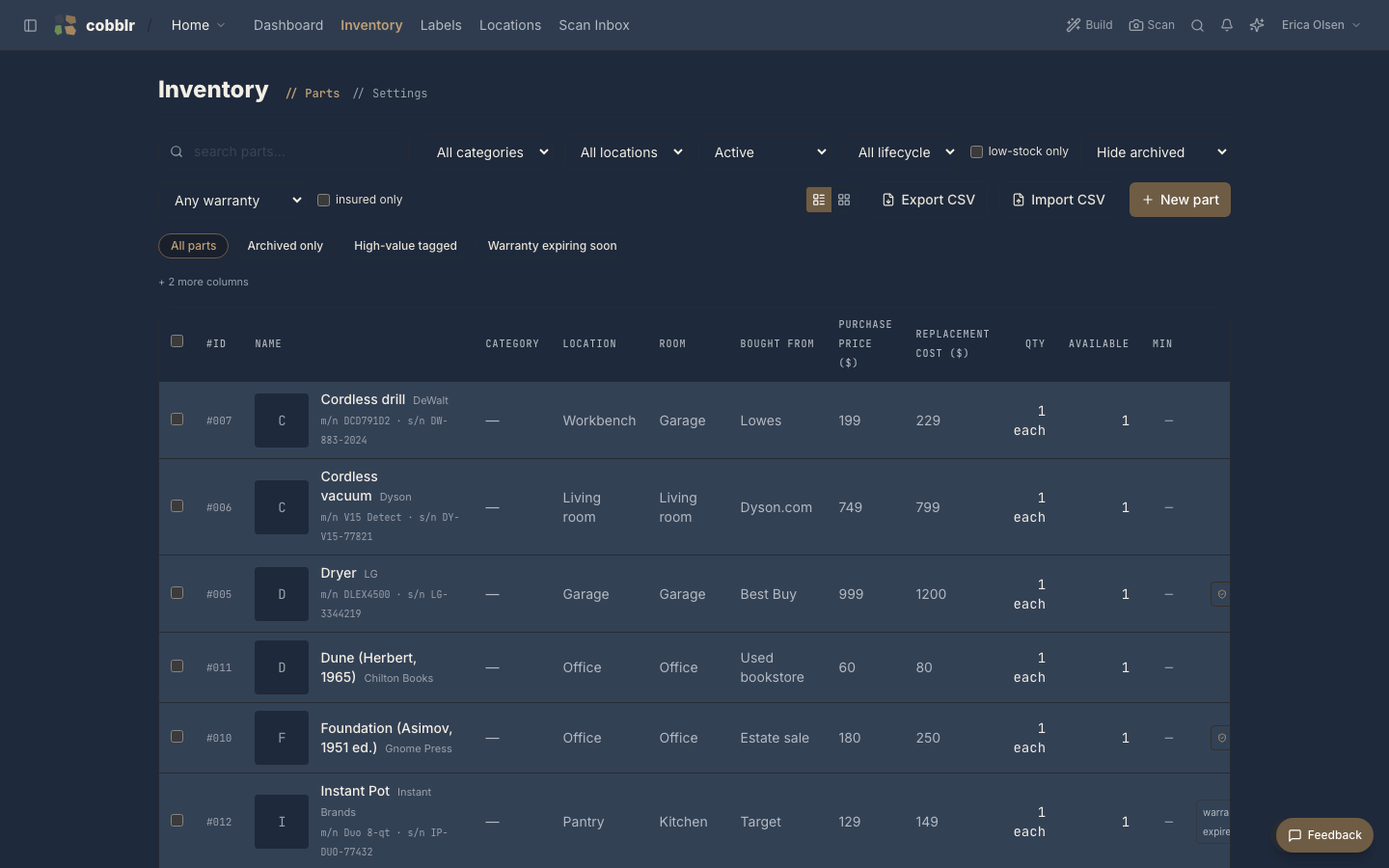Image resolution: width=1389 pixels, height=868 pixels.
Task: Click the Foundation thumbnail tile
Action: (282, 738)
